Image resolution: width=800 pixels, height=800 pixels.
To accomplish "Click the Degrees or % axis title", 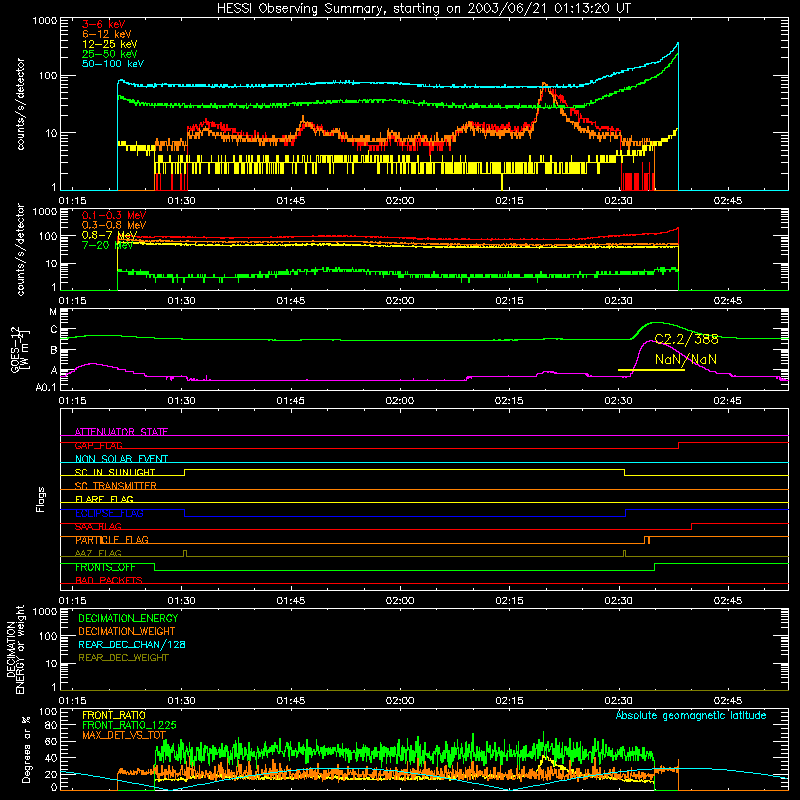I will (x=26, y=749).
